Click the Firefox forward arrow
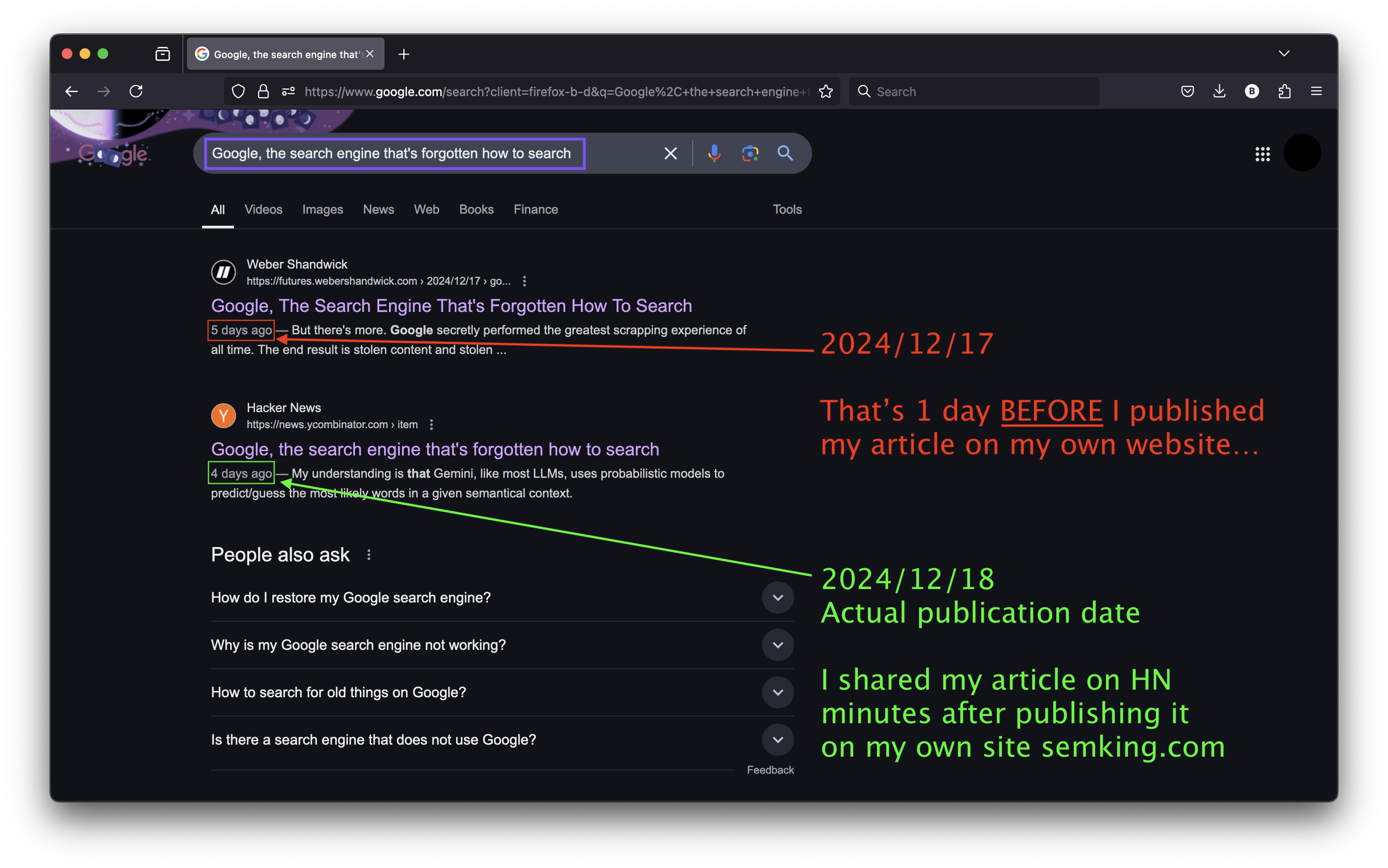The width and height of the screenshot is (1388, 868). 103,91
